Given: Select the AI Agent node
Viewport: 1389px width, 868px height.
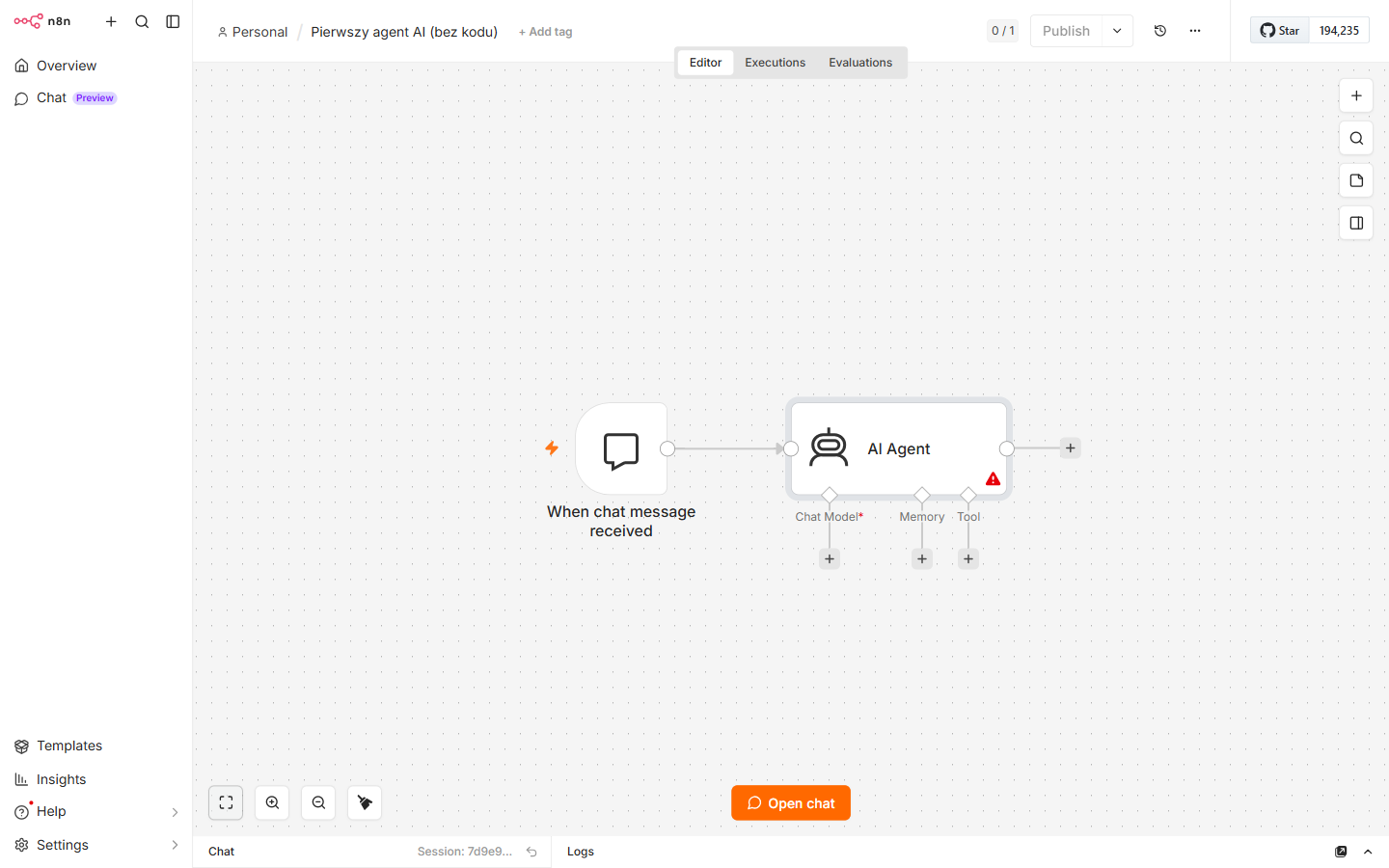Looking at the screenshot, I should point(899,448).
